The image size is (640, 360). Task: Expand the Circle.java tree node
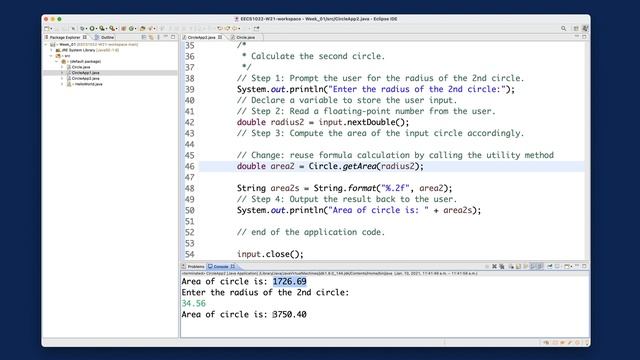click(62, 67)
